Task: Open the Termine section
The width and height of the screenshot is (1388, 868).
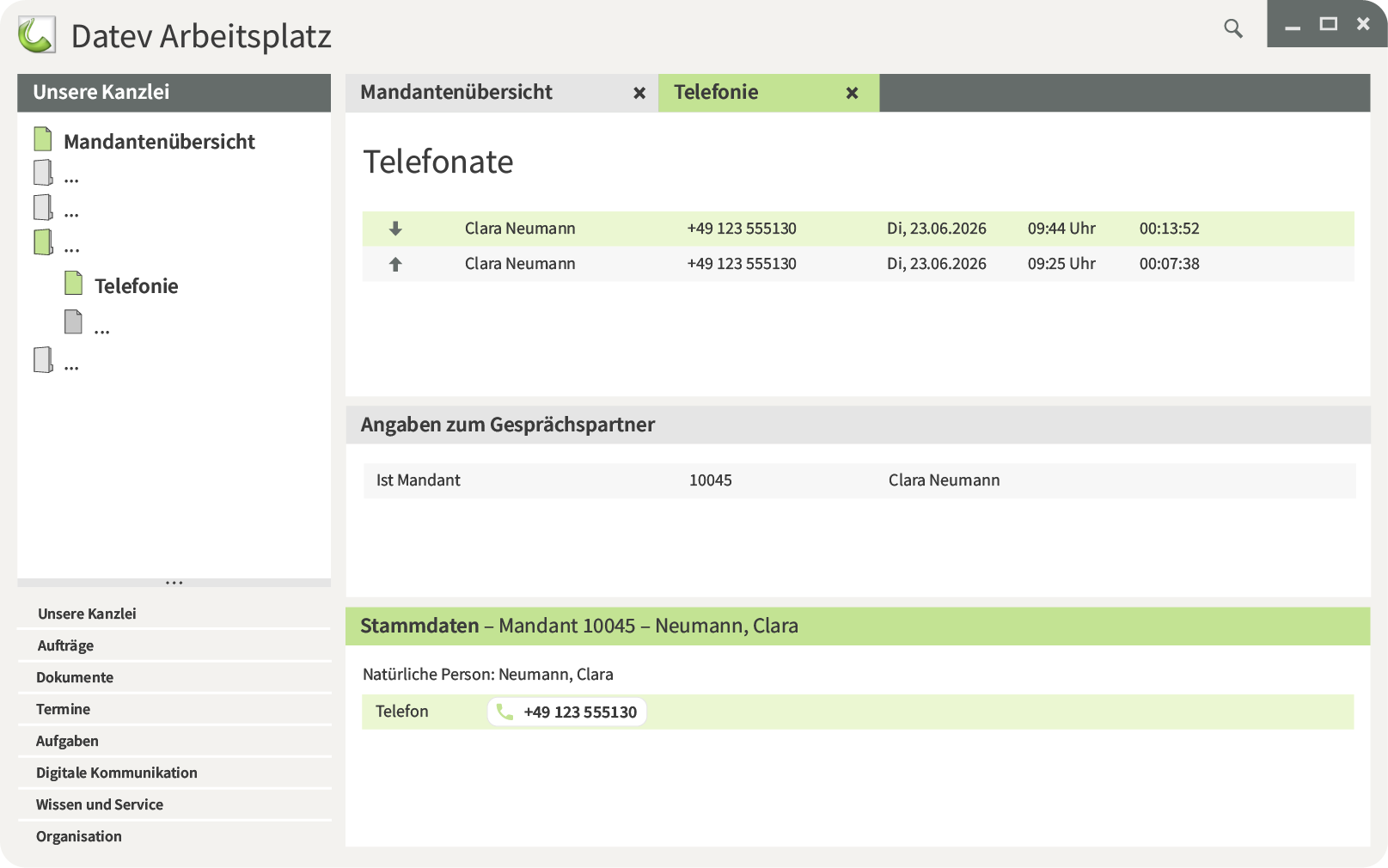Action: coord(63,709)
